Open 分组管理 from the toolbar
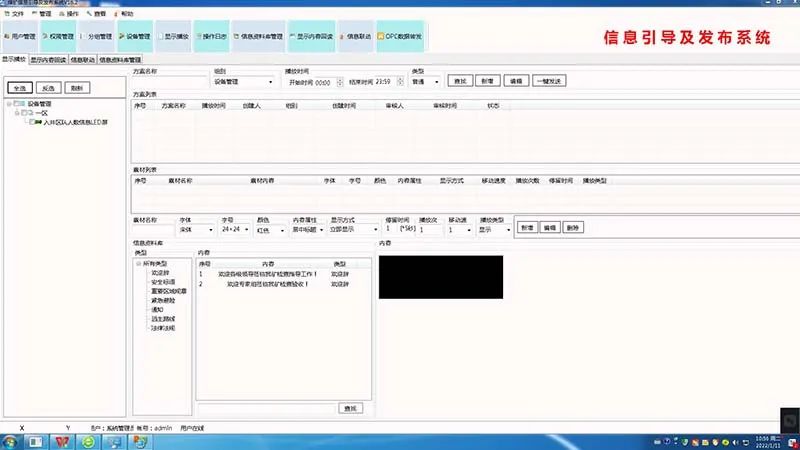 point(96,36)
